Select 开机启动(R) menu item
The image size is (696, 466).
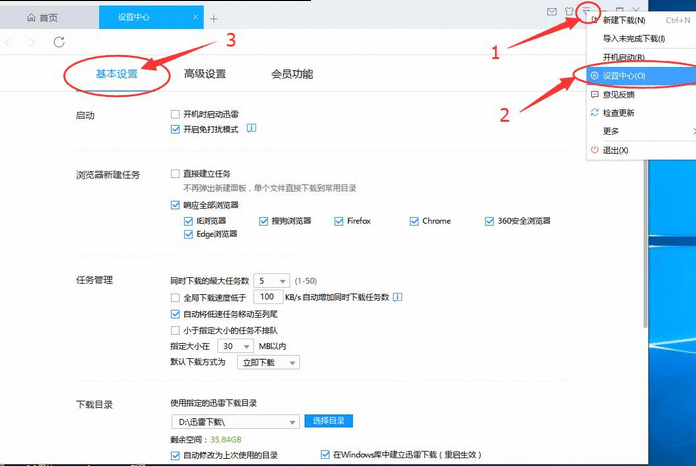tap(641, 57)
